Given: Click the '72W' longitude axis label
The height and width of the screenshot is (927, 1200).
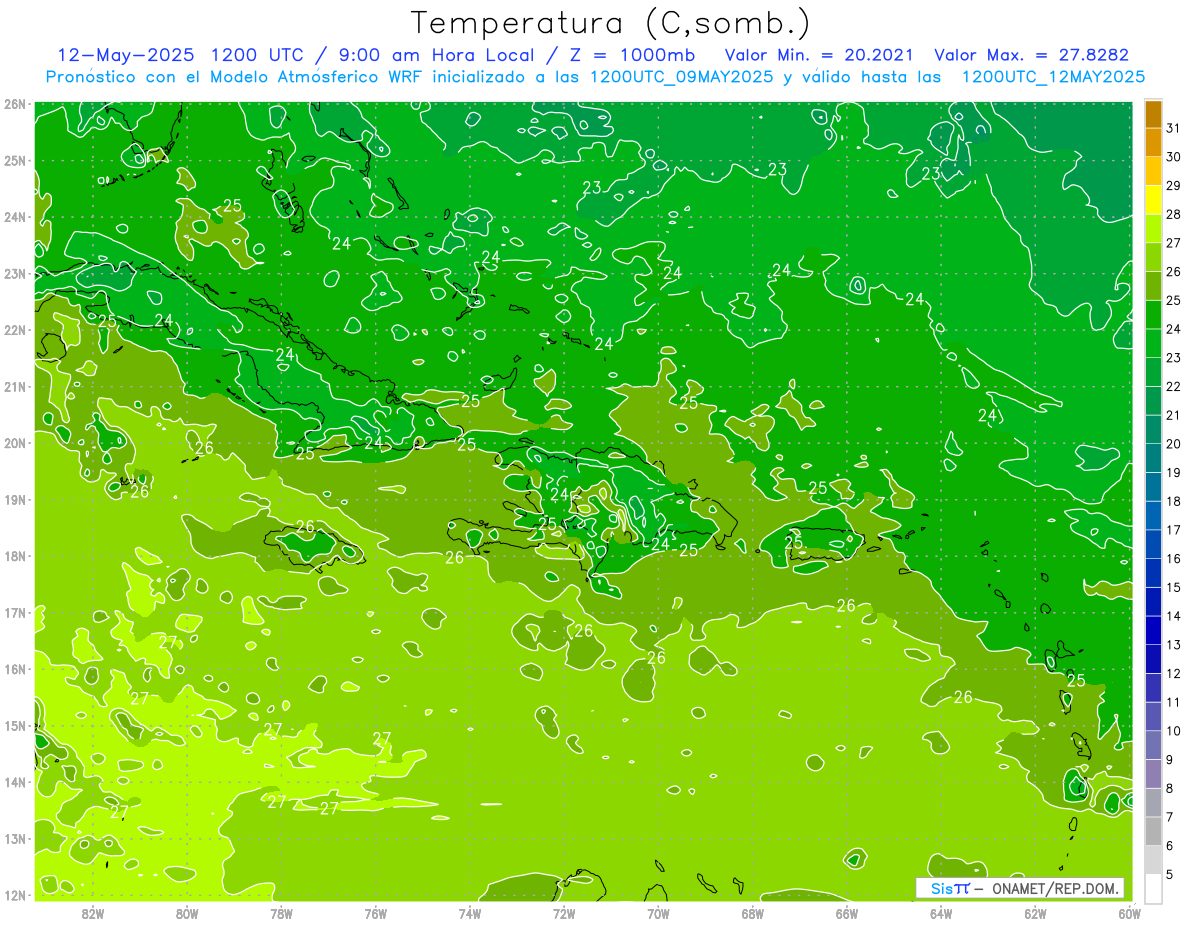Looking at the screenshot, I should coord(564,913).
